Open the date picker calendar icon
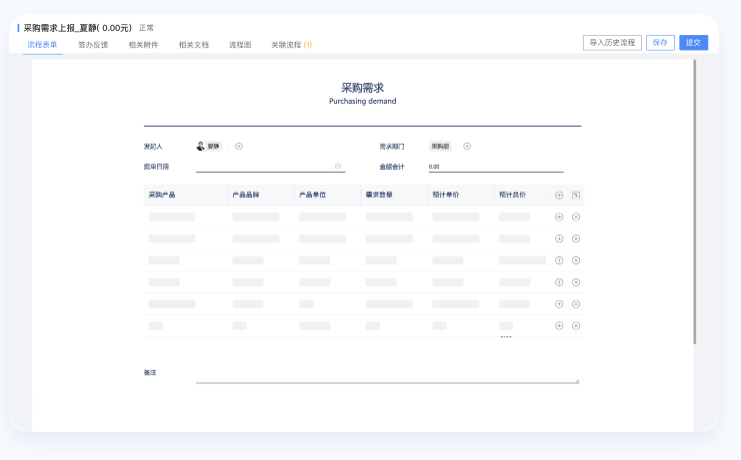This screenshot has height=460, width=741. tap(338, 167)
